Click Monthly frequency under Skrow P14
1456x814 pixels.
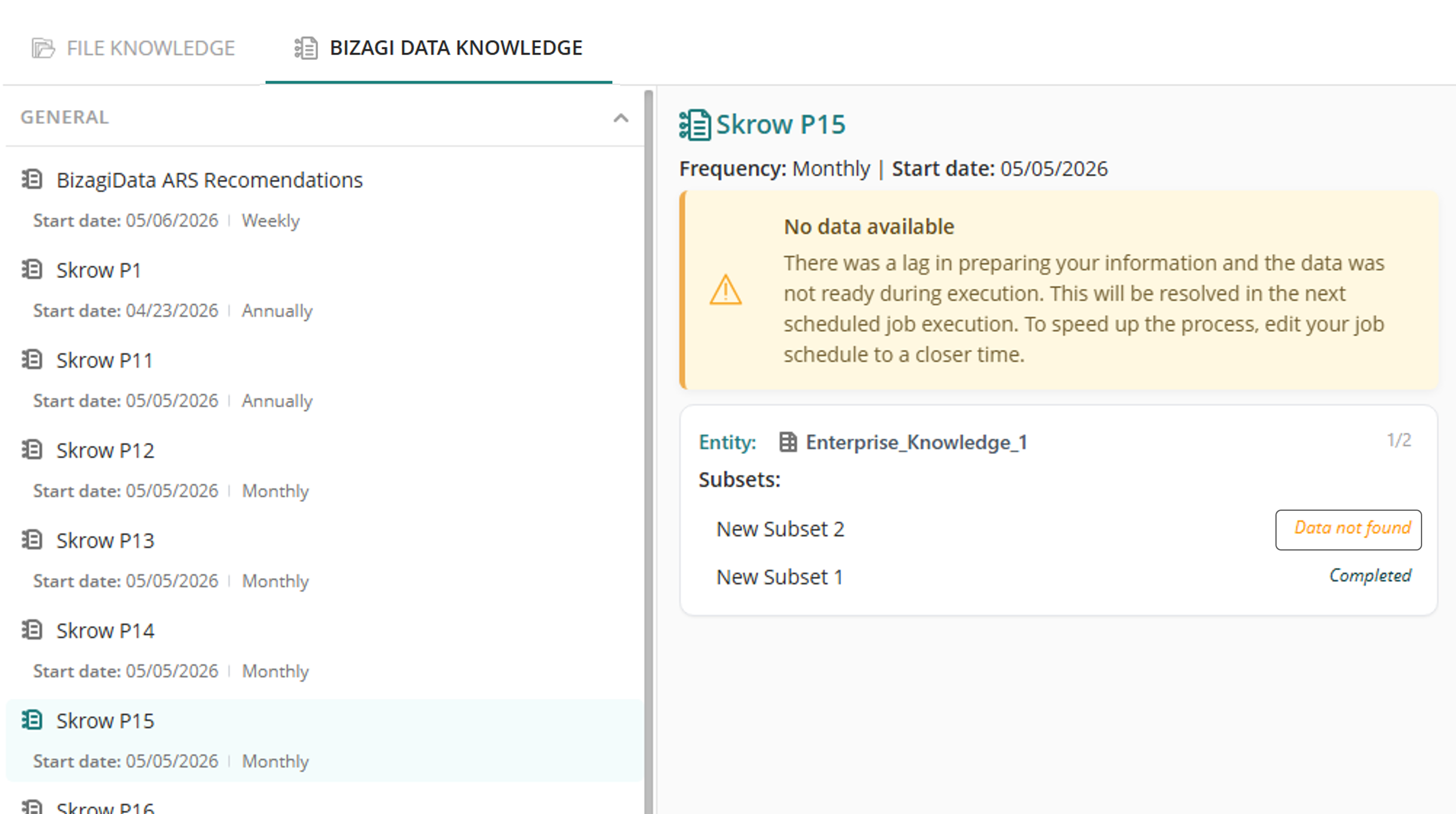[275, 671]
